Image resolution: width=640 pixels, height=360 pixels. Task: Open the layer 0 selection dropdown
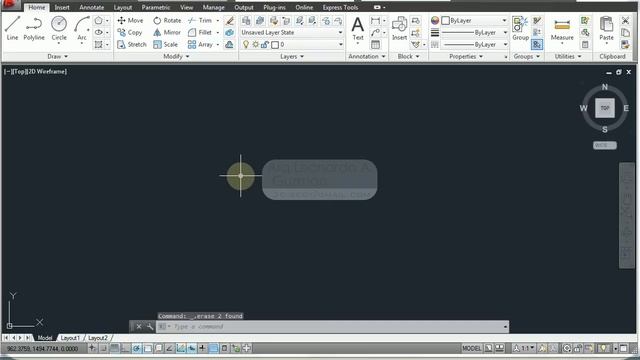click(291, 44)
